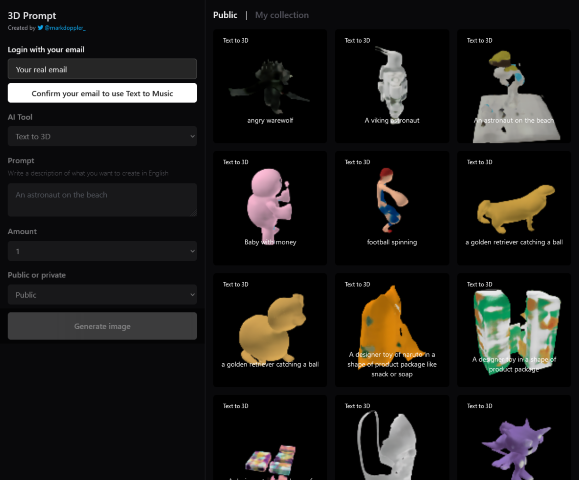The image size is (579, 480).
Task: Open the sitting golden retriever model card
Action: (270, 330)
